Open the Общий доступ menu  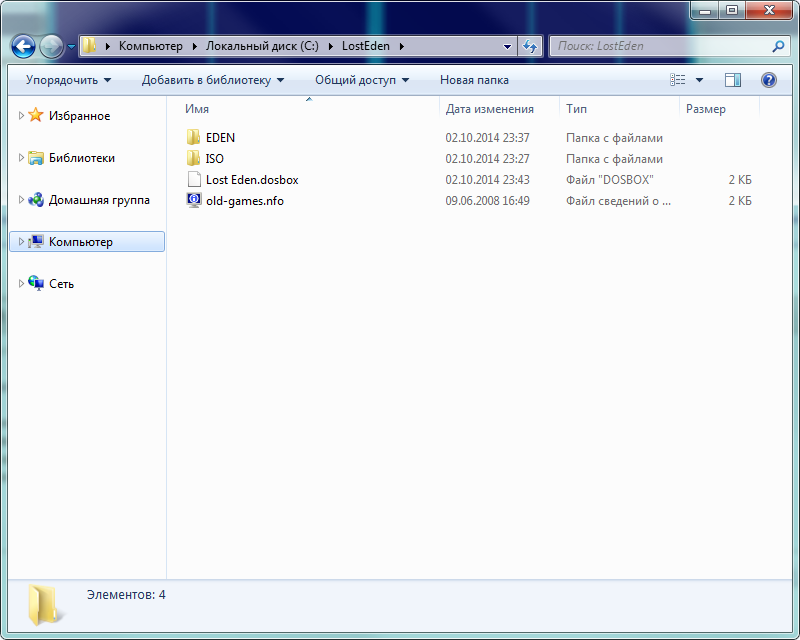coord(362,80)
